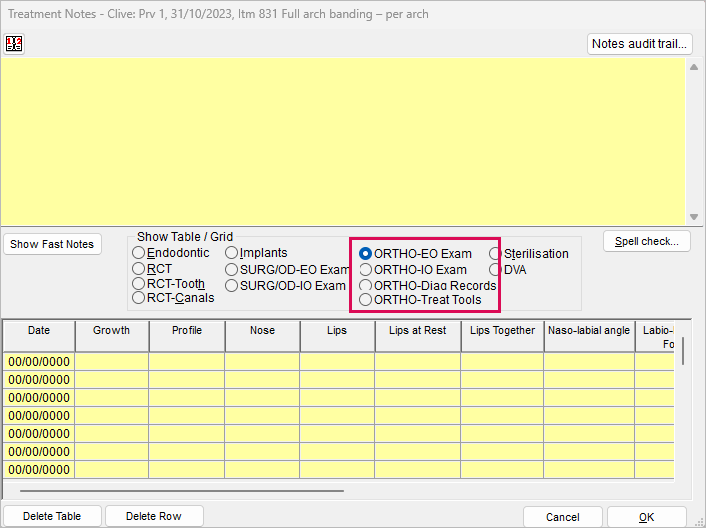The width and height of the screenshot is (706, 528).
Task: Click the Cancel button
Action: pos(562,517)
